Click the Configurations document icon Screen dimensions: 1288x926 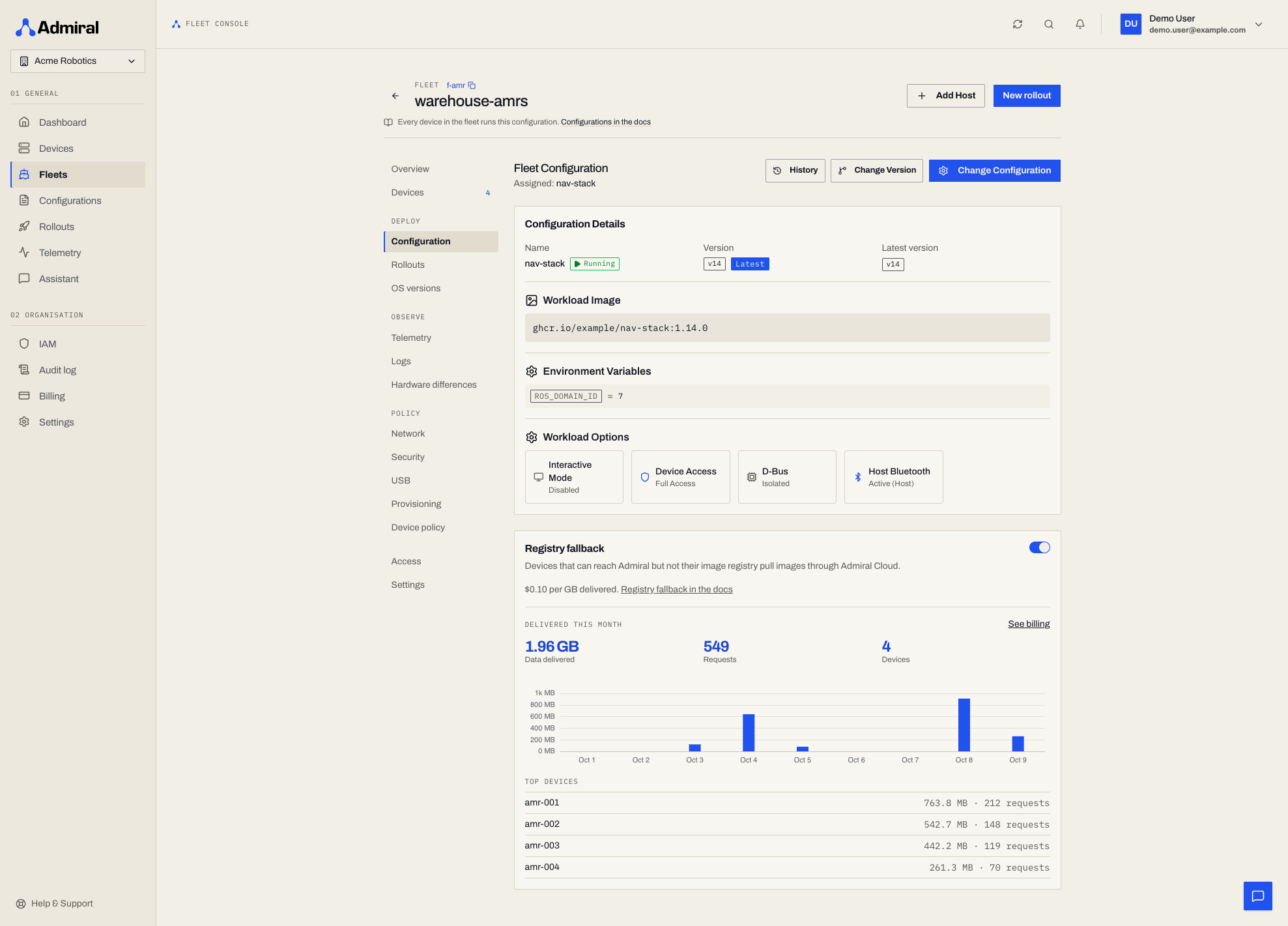pos(24,200)
